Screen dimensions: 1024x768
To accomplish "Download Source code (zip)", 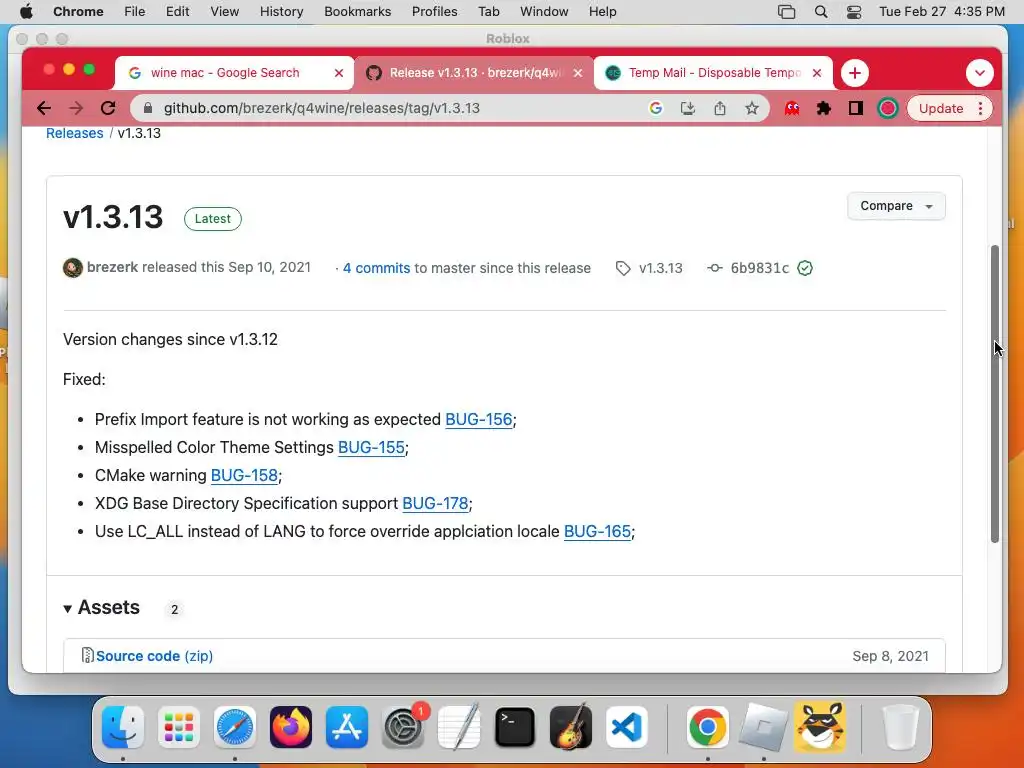I will [x=154, y=656].
